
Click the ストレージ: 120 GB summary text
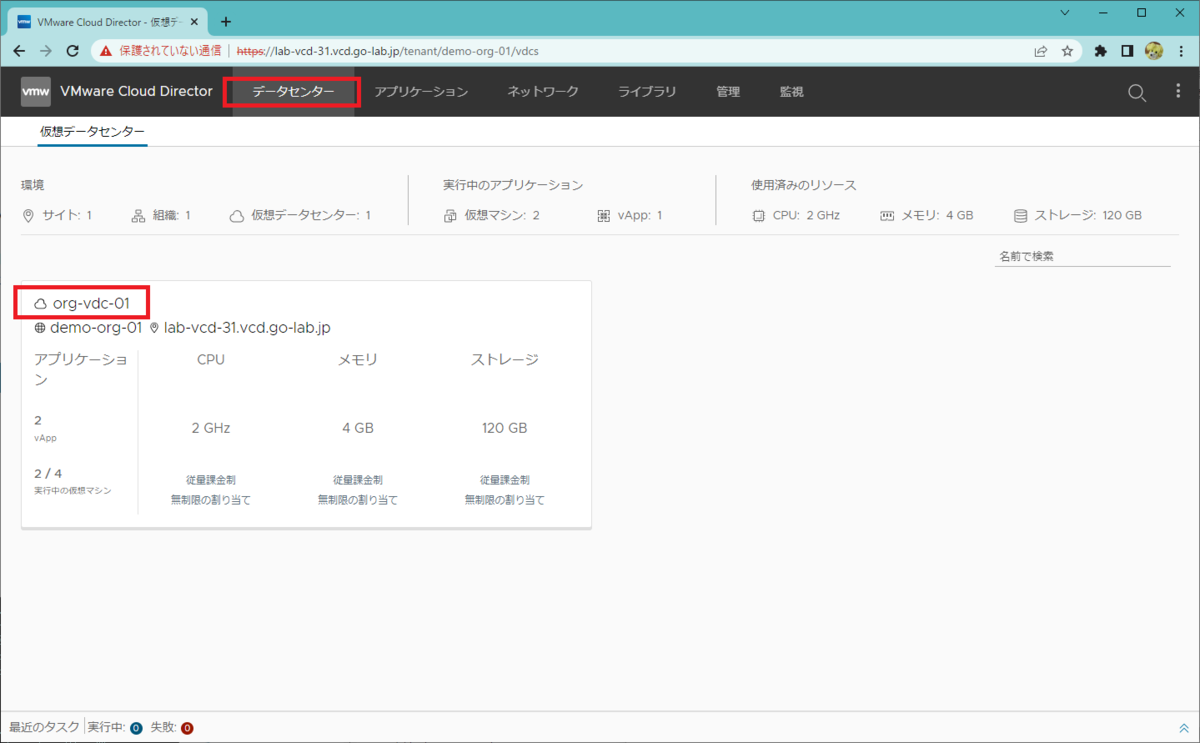click(1088, 215)
